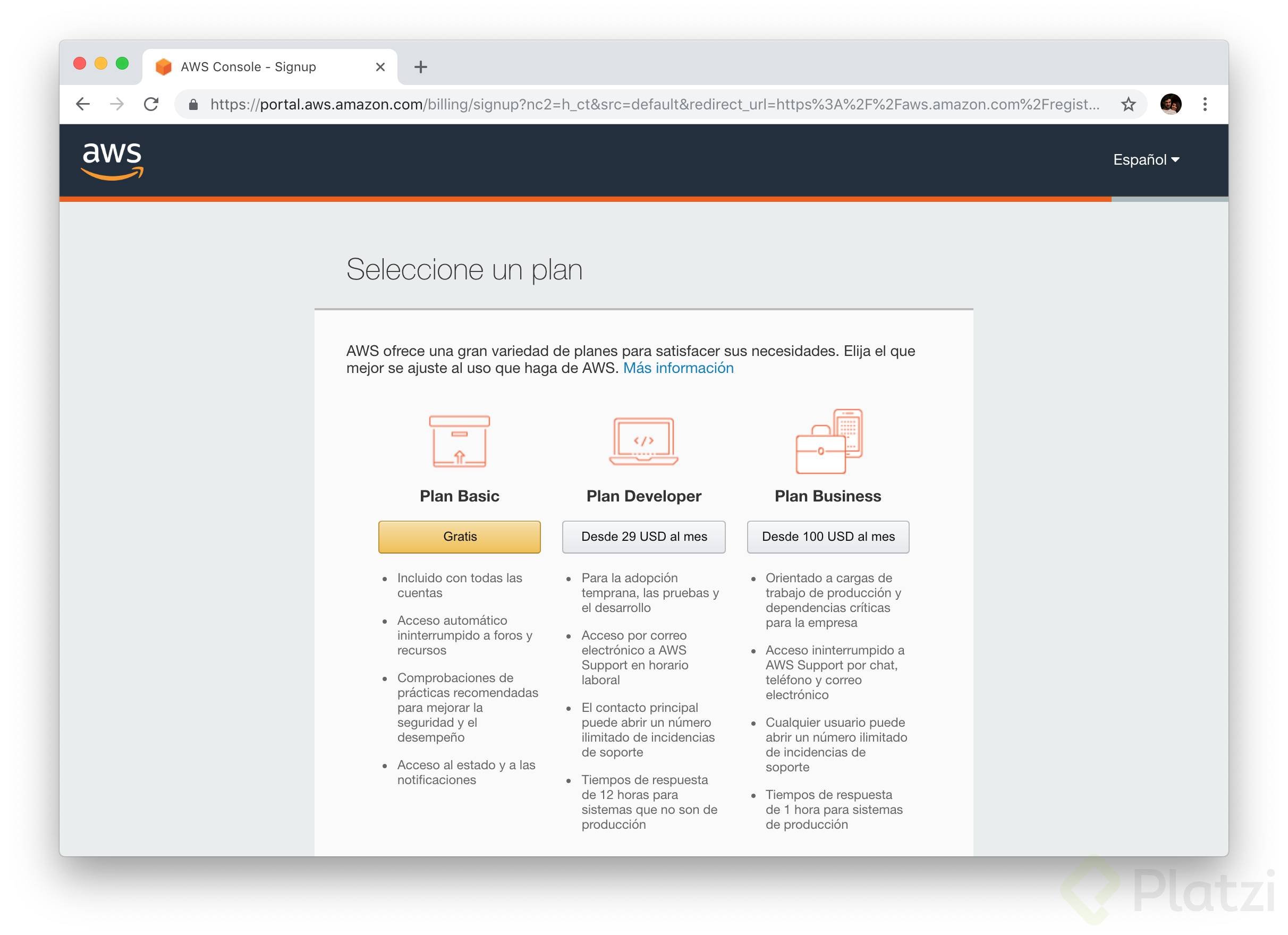Click the Plan Basic box icon
Image resolution: width=1288 pixels, height=935 pixels.
click(x=460, y=441)
